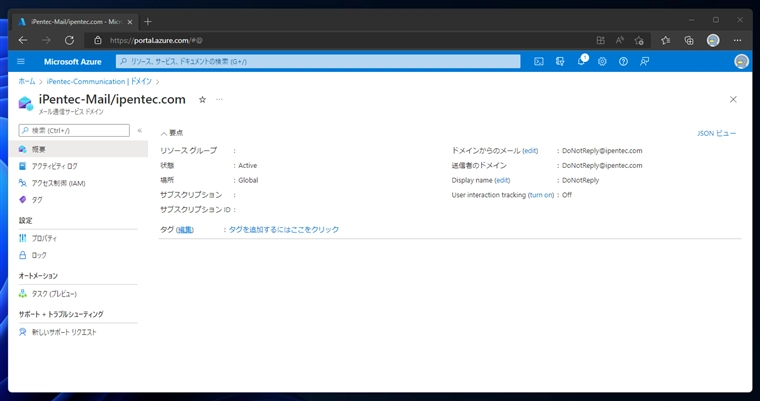
Task: View site information lock icon
Action: (97, 40)
